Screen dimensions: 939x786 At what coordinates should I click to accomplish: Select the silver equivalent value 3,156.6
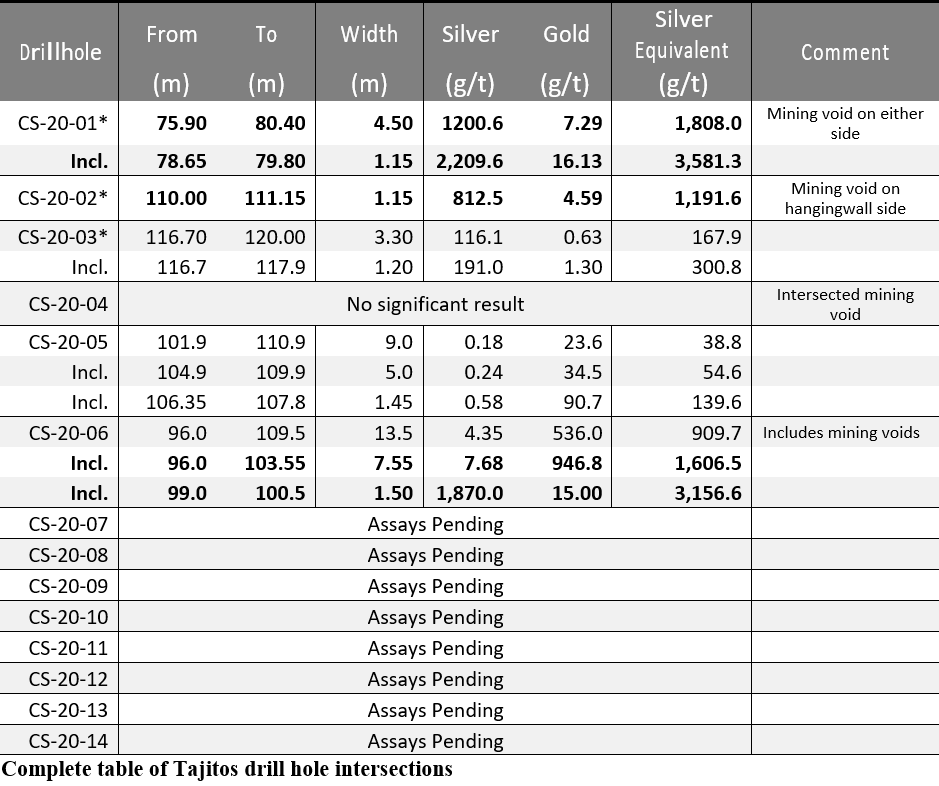coord(706,494)
